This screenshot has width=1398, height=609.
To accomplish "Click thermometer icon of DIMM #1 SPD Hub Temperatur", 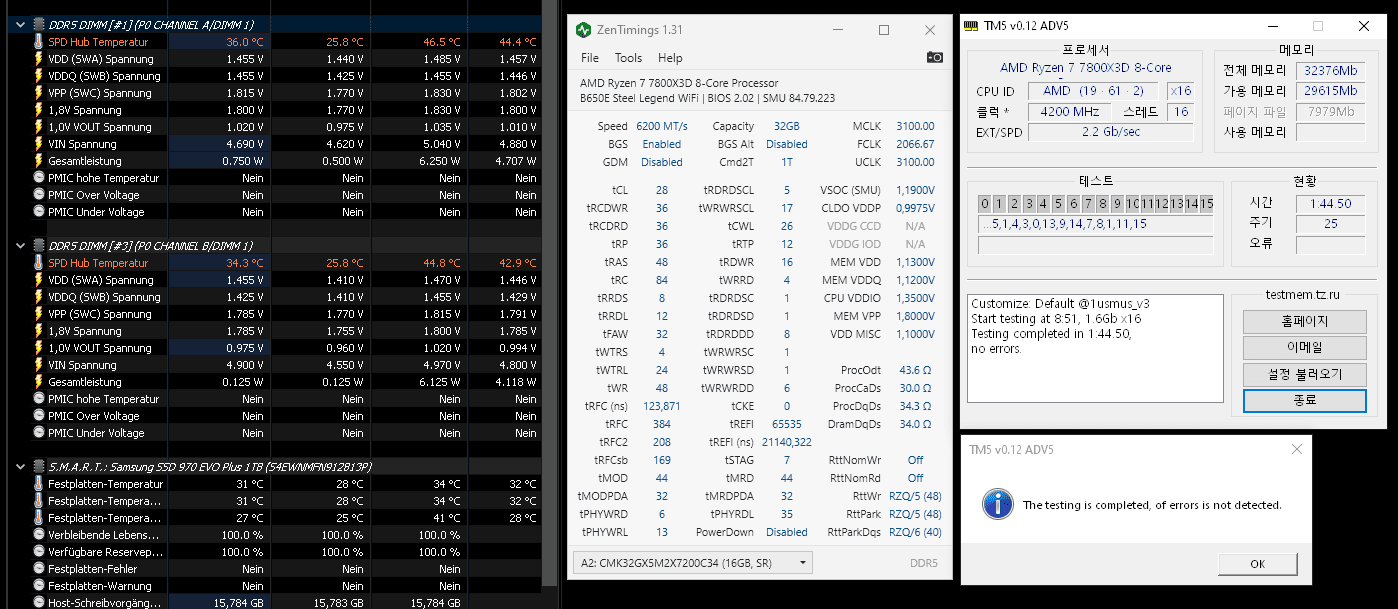I will point(39,42).
